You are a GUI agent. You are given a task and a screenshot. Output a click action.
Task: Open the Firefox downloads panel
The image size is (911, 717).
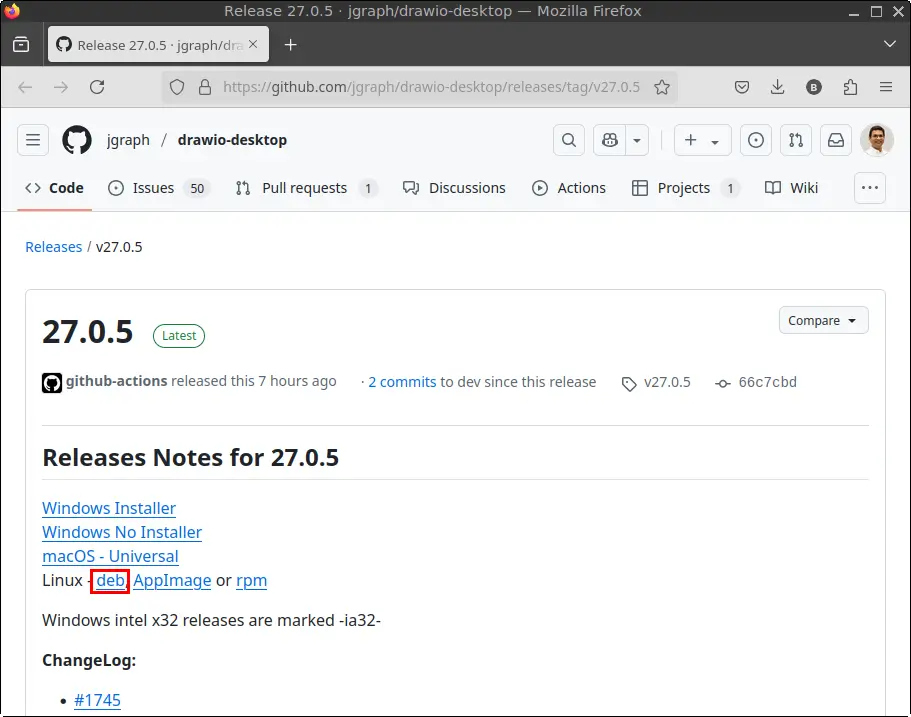777,87
